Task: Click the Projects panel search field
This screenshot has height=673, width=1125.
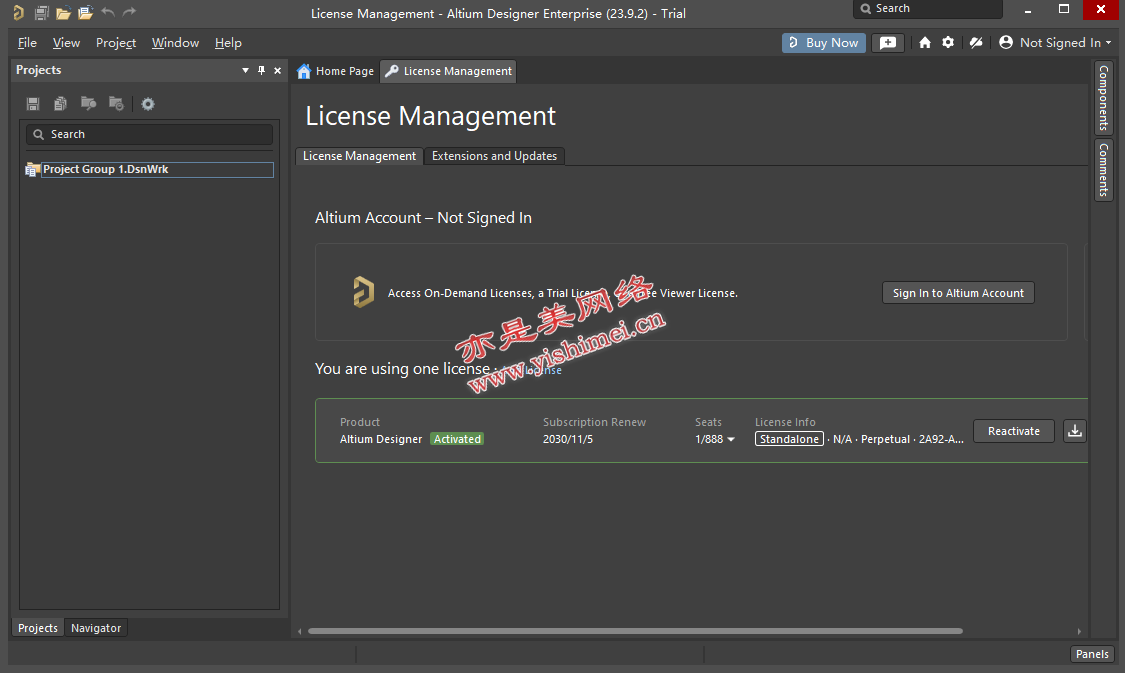Action: coord(149,134)
